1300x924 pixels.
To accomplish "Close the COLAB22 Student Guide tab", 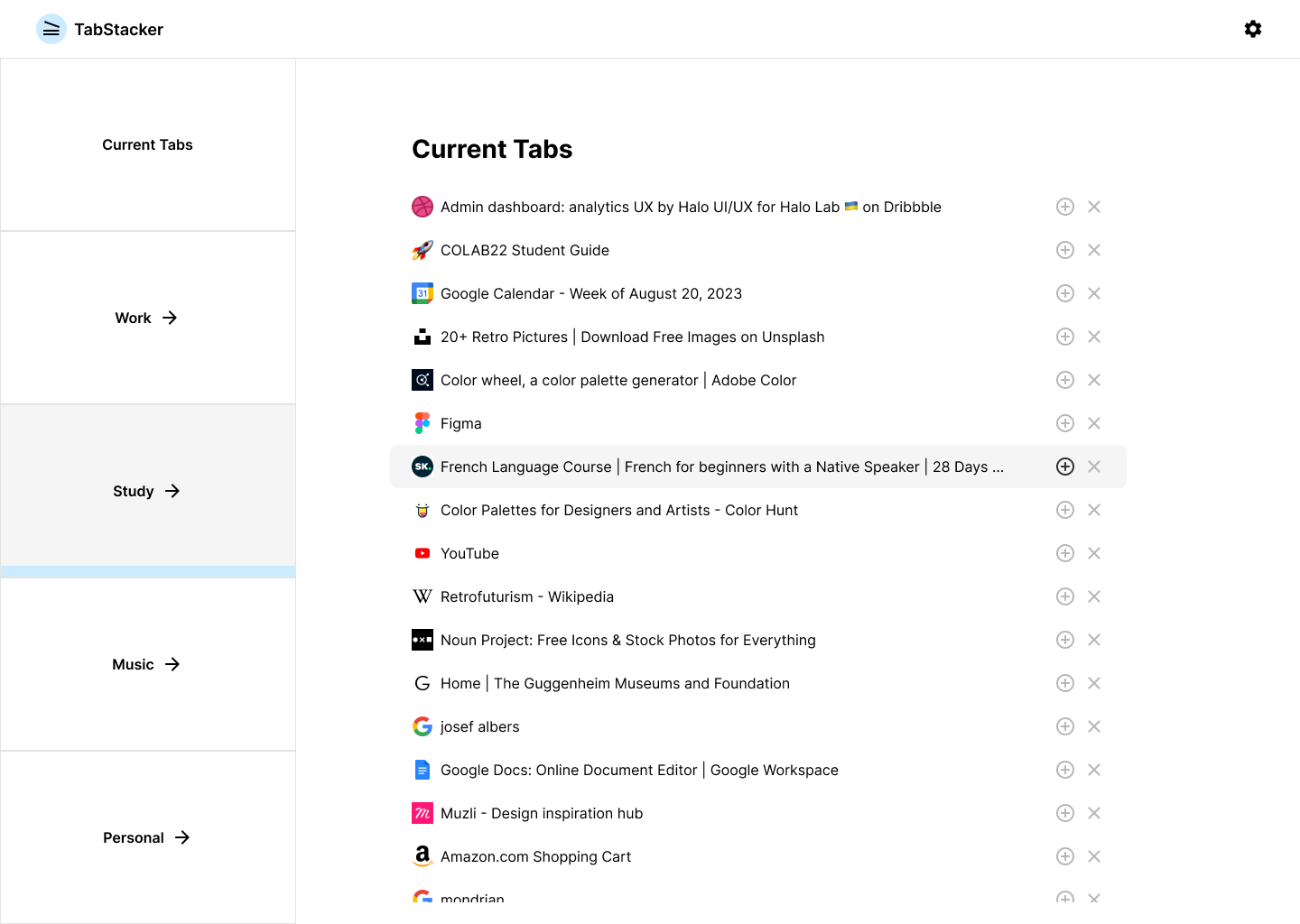I will click(x=1094, y=250).
